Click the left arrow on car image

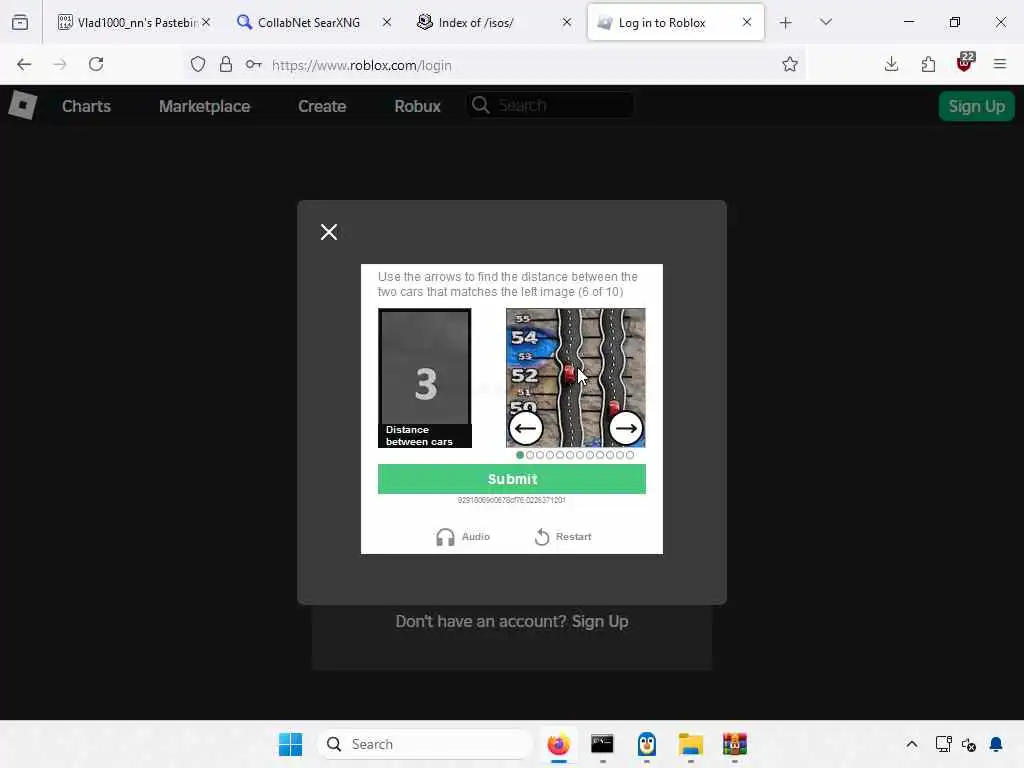[526, 428]
